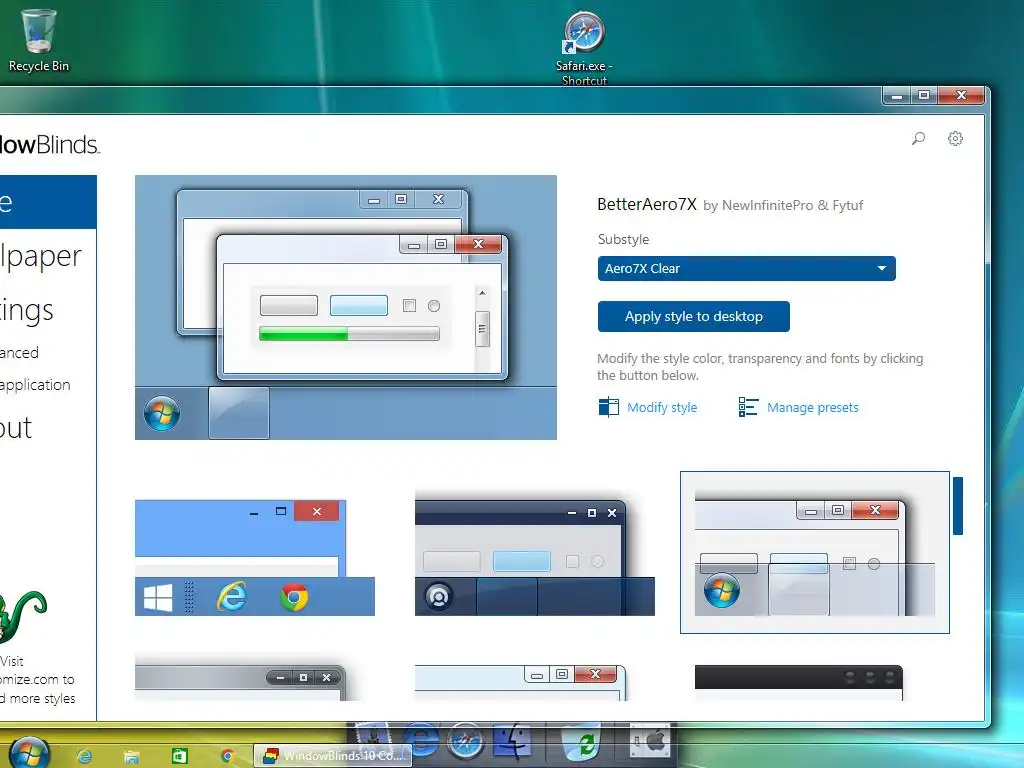
Task: Open the About section in sidebar
Action: 16,428
